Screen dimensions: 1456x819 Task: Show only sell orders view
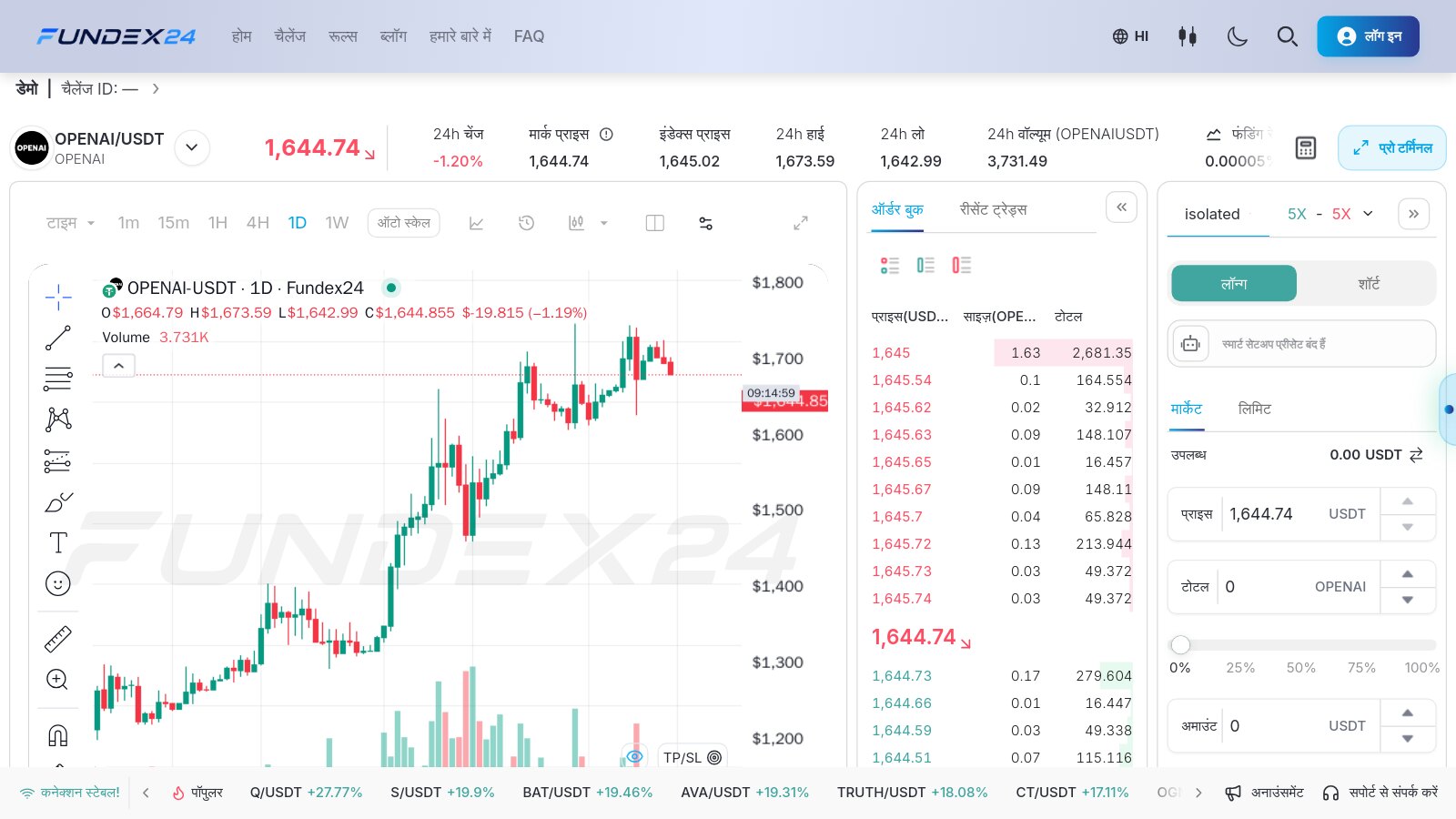pos(961,265)
